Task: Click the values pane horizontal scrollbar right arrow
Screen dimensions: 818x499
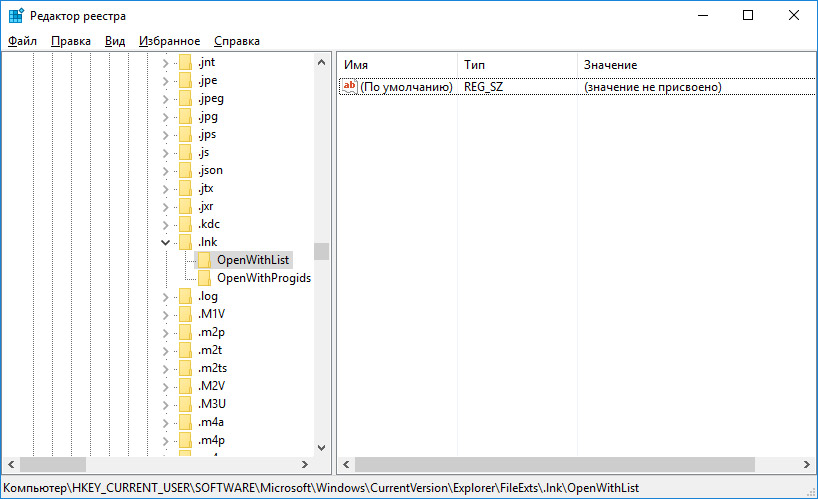Action: [809, 465]
